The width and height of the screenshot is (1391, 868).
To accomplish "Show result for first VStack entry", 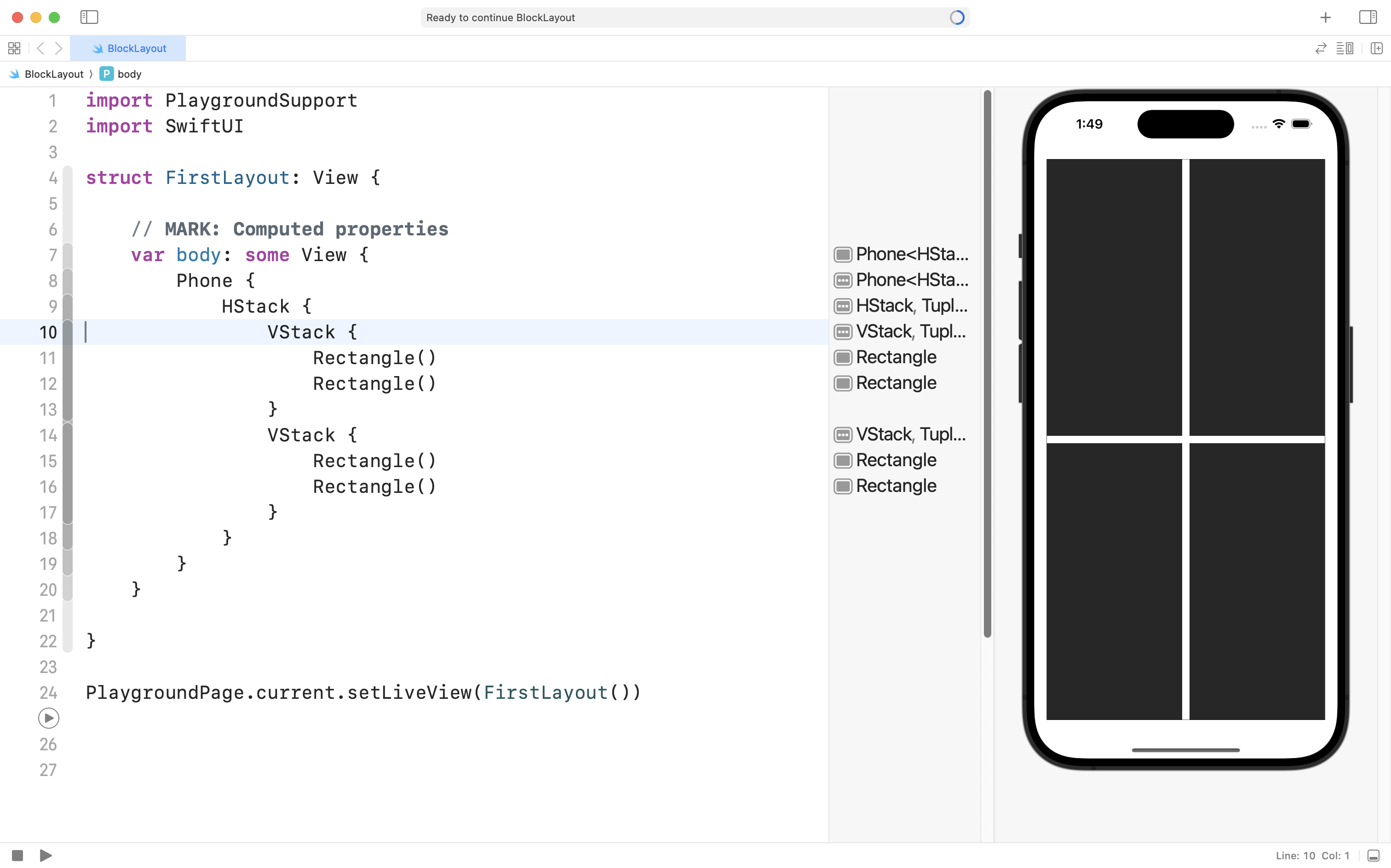I will (843, 332).
